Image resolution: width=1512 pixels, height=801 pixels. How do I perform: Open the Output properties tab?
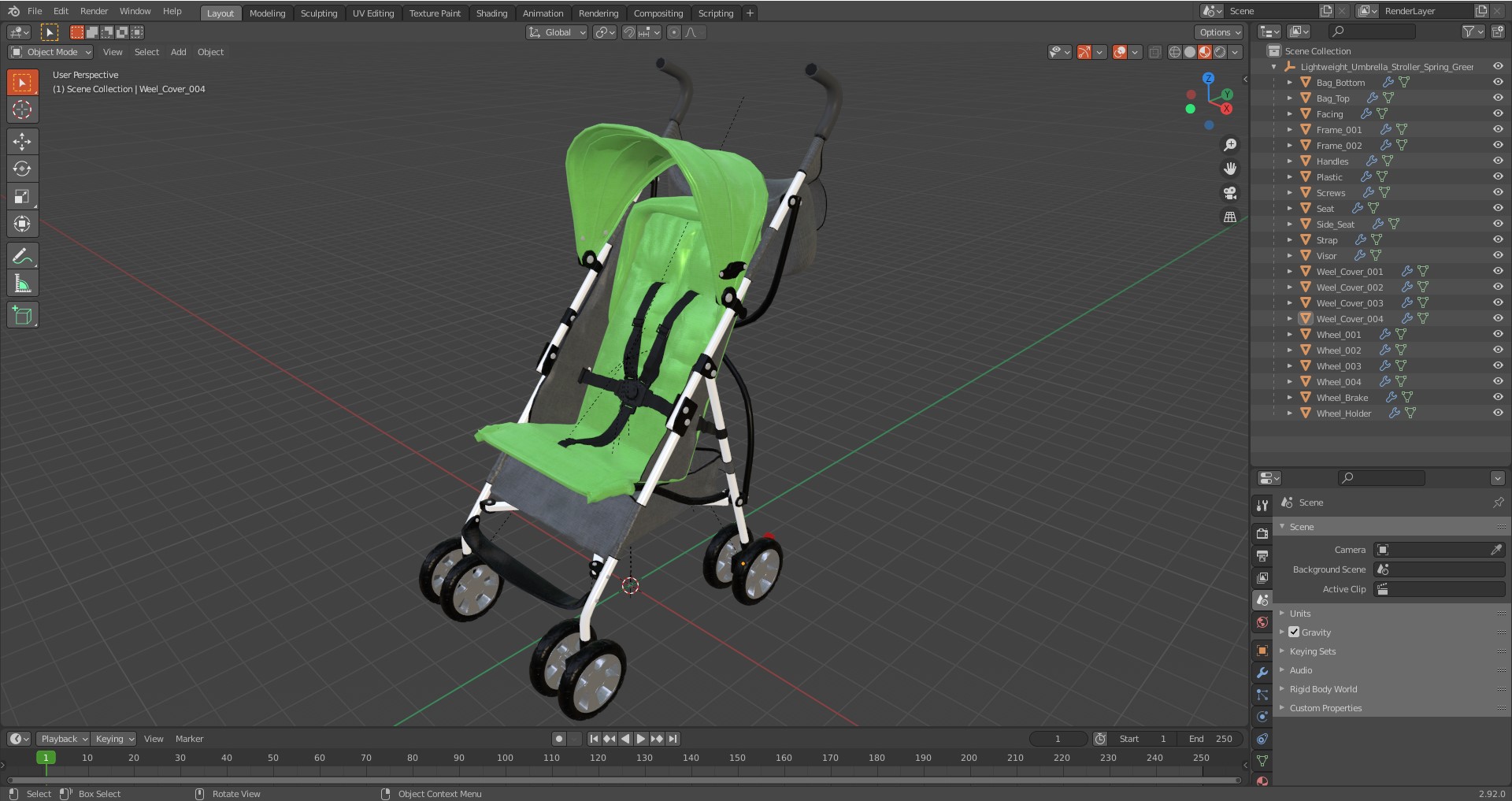[x=1262, y=555]
